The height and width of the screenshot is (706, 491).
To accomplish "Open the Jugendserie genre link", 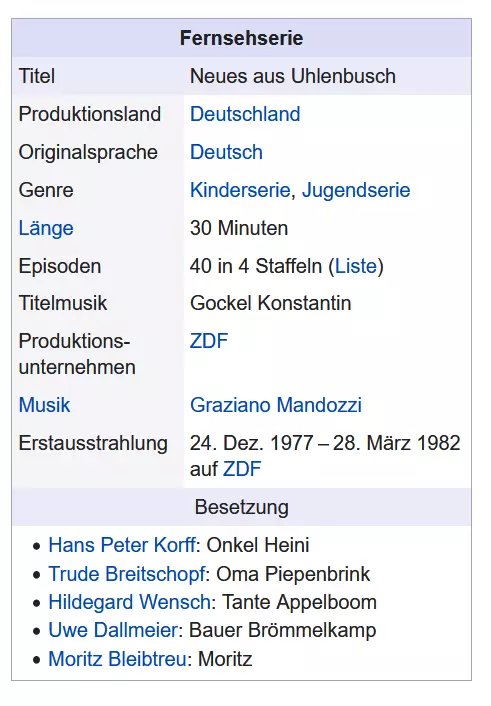I will (356, 190).
